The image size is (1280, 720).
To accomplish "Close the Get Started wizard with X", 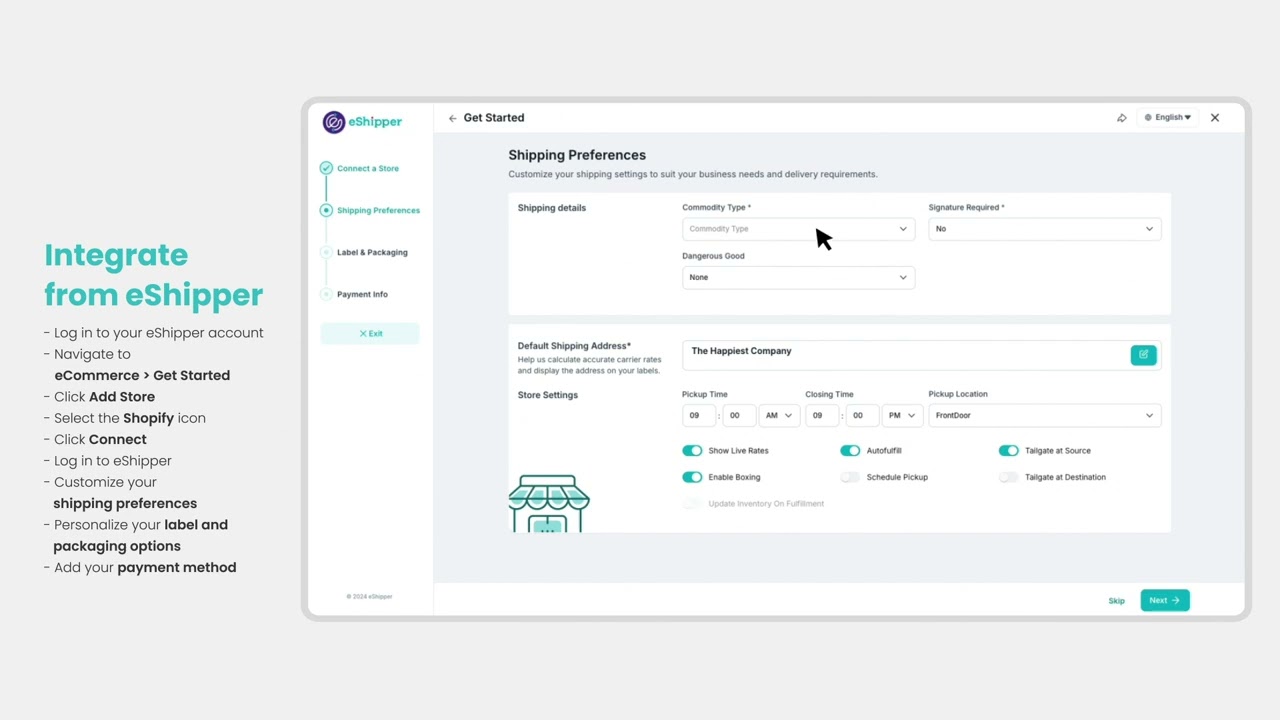I will 1215,118.
